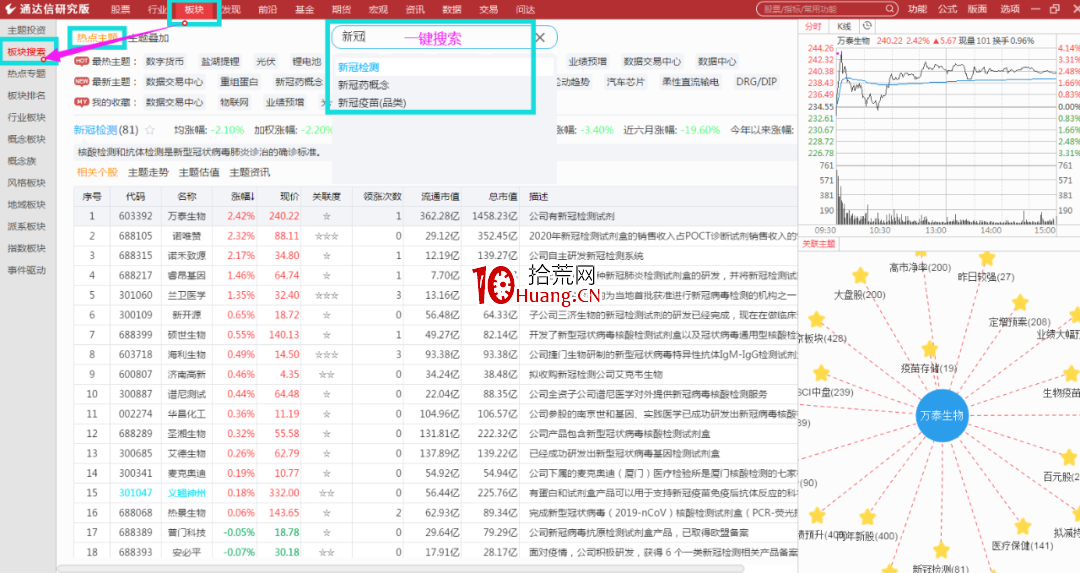Viewport: 1080px width, 573px height.
Task: Sort table by 涨幅 column header
Action: pyautogui.click(x=242, y=196)
